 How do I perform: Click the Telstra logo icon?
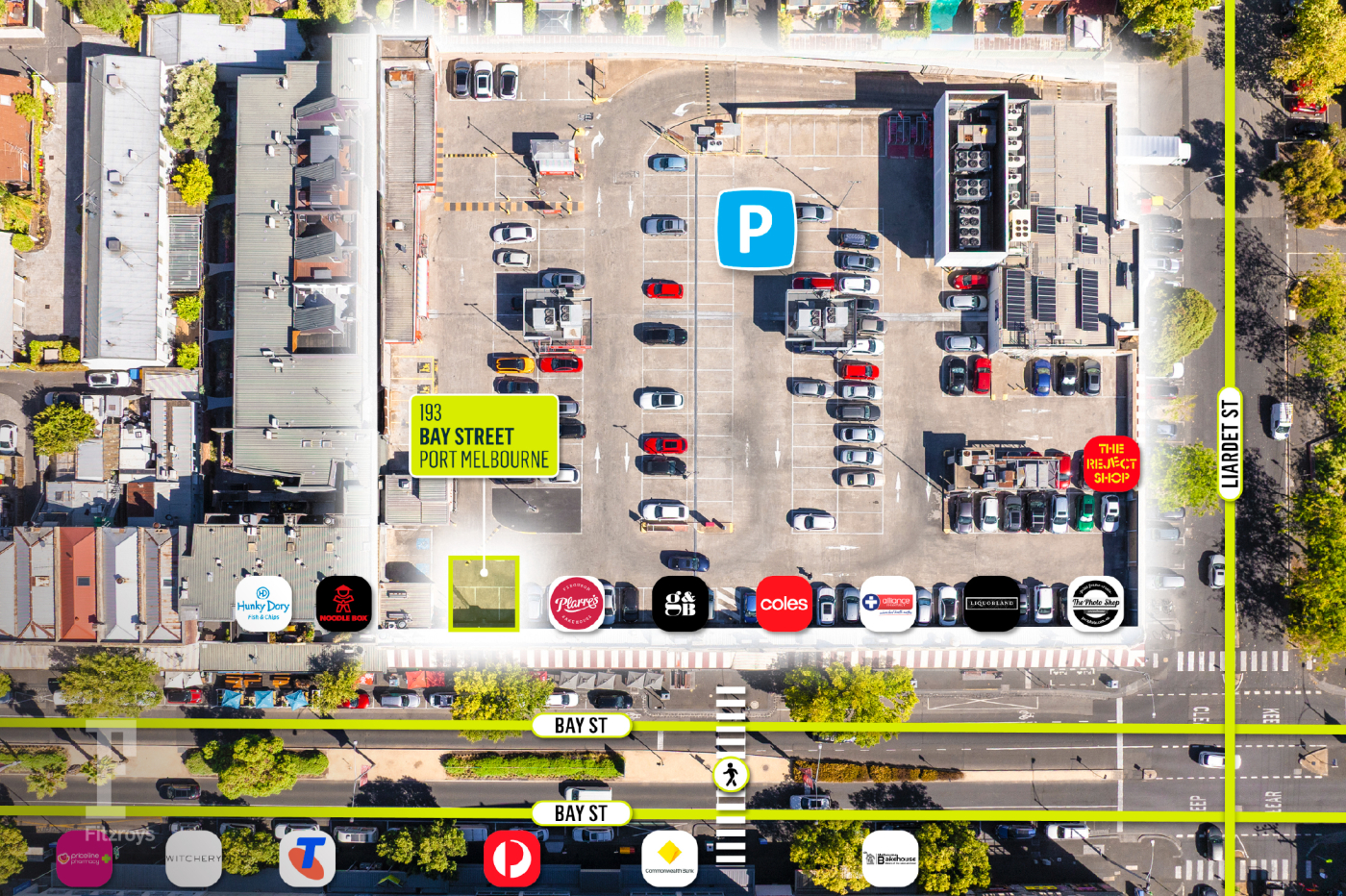point(308,858)
